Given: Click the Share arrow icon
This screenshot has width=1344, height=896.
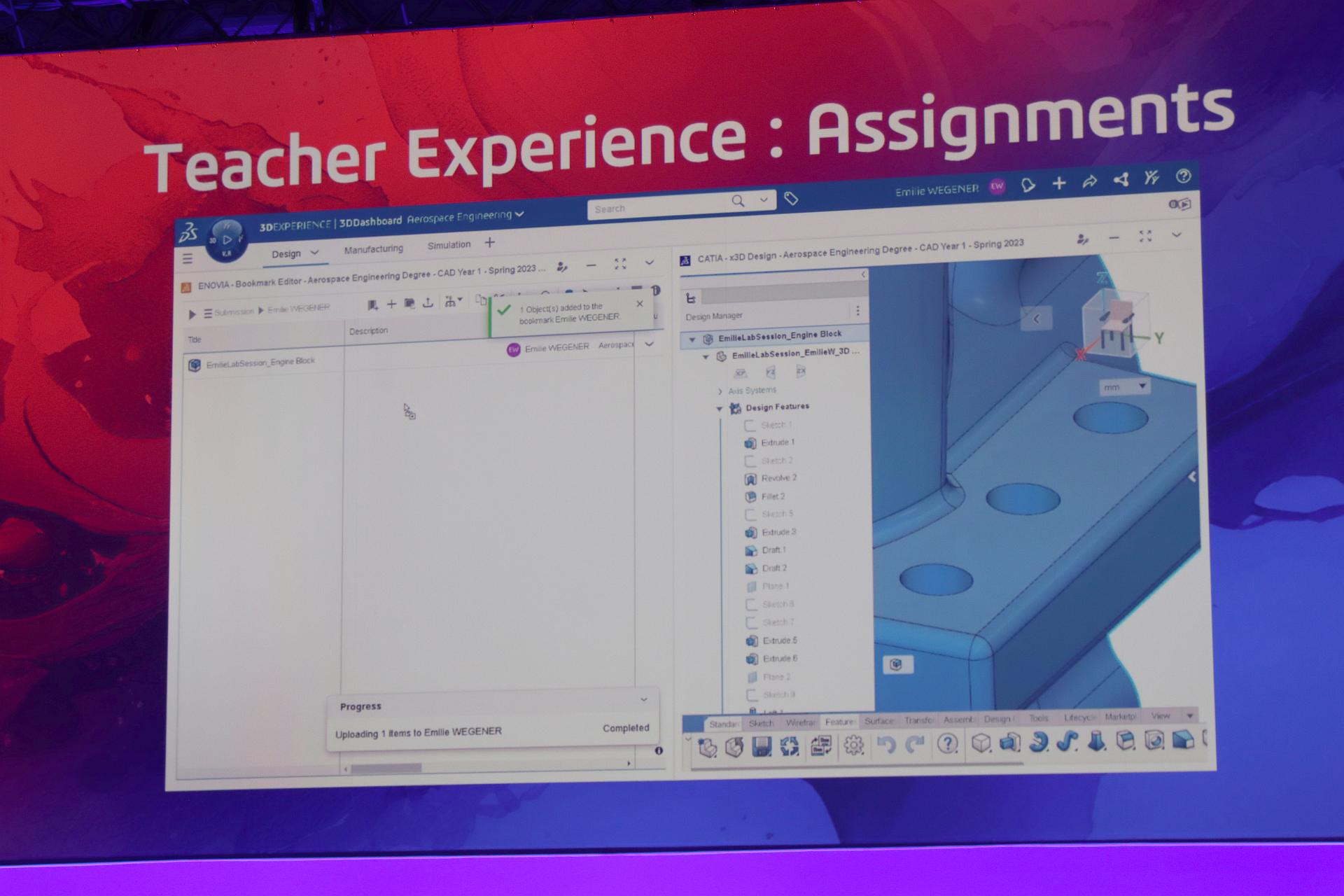Looking at the screenshot, I should 1090,181.
